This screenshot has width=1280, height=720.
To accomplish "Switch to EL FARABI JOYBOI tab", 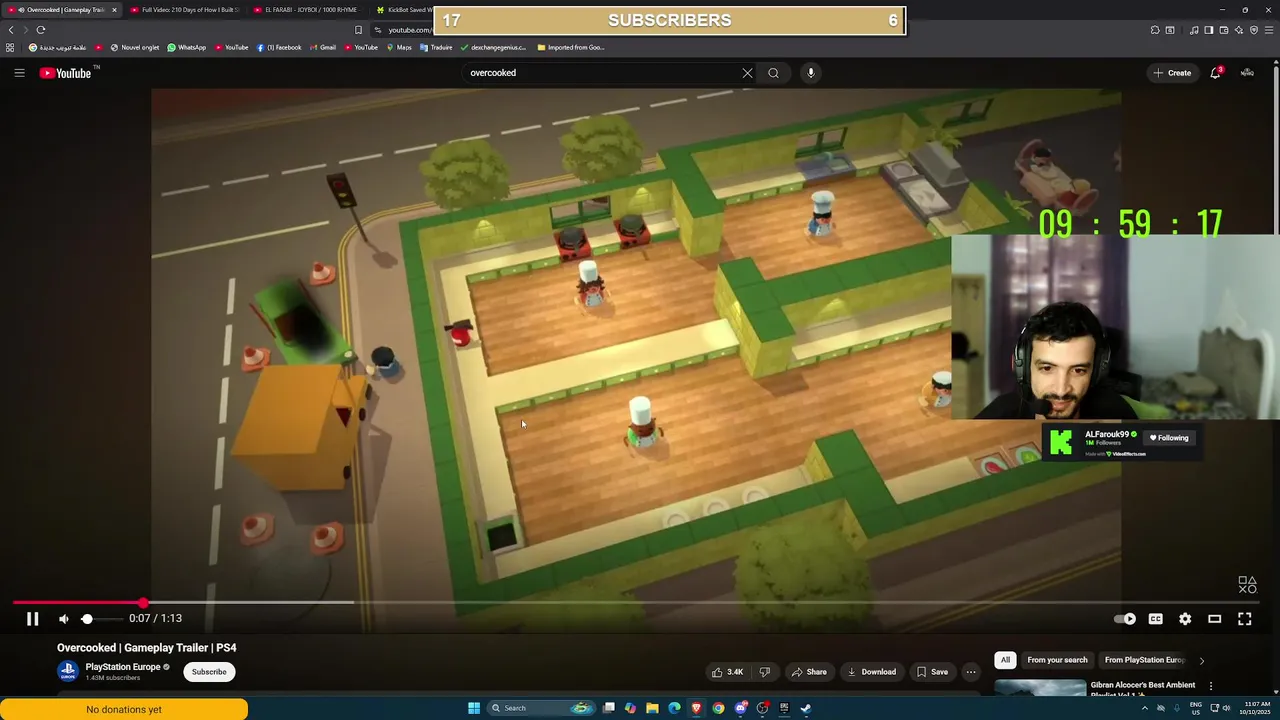I will (x=307, y=10).
